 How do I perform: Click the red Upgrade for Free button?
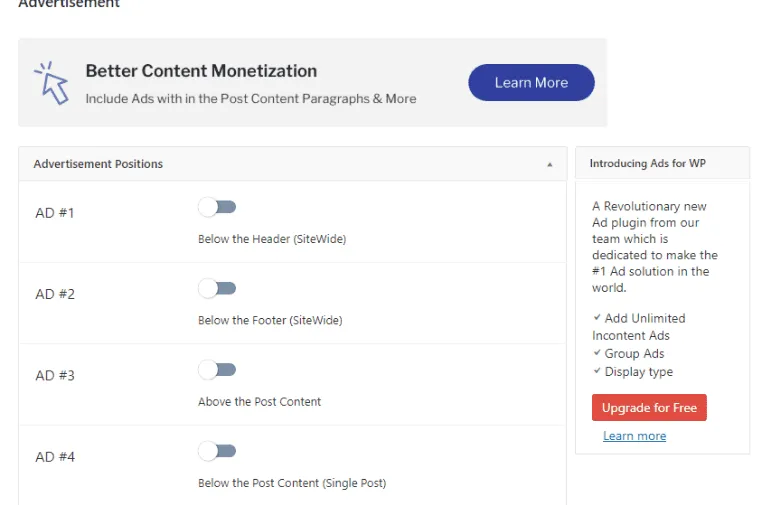click(649, 408)
